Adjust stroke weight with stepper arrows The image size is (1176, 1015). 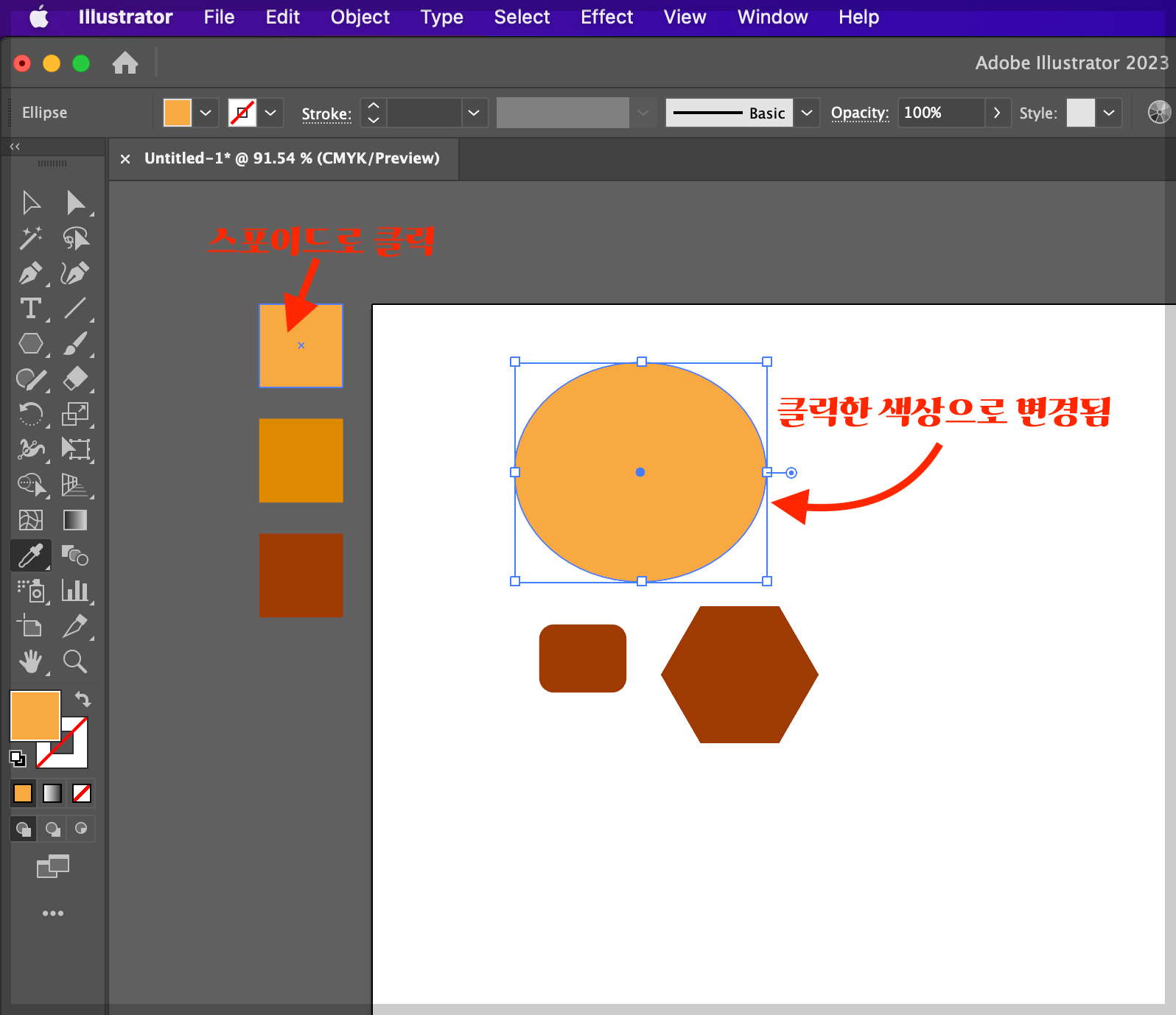pyautogui.click(x=374, y=113)
